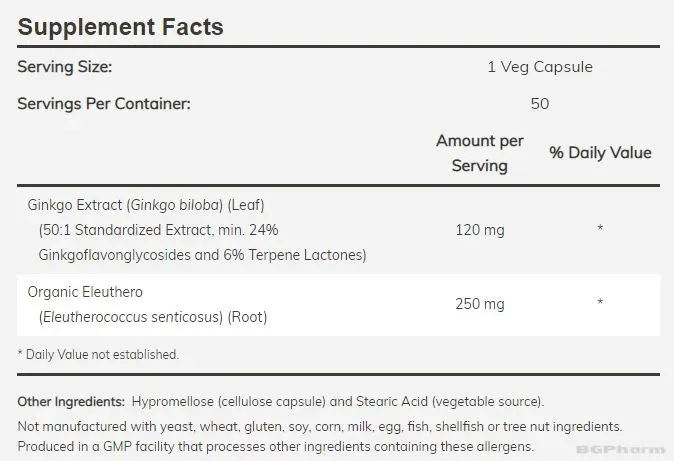This screenshot has height=461, width=674.
Task: Click the 1 Veg Capsule value
Action: click(540, 67)
